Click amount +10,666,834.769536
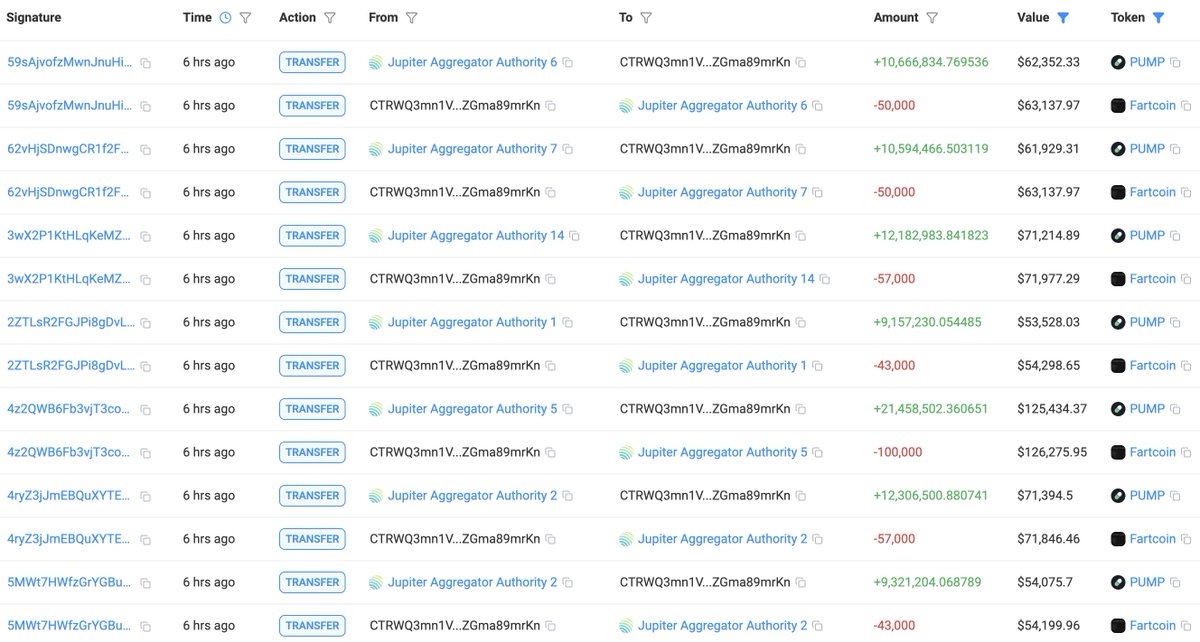Image resolution: width=1200 pixels, height=642 pixels. pos(931,62)
